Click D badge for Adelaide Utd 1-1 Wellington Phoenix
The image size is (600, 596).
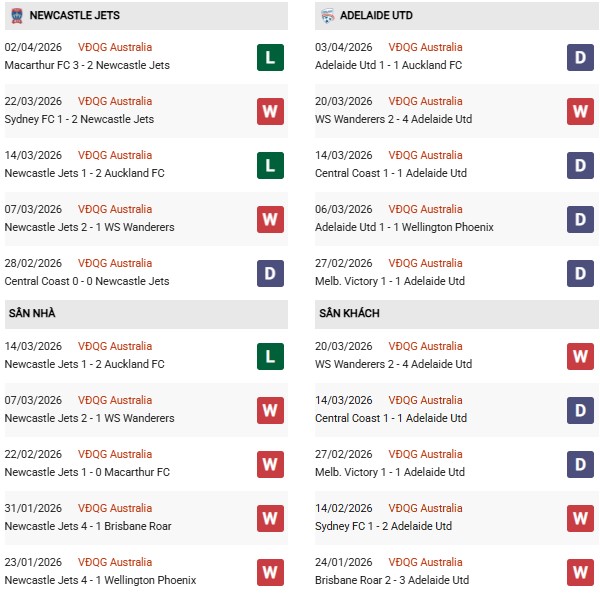click(x=580, y=219)
